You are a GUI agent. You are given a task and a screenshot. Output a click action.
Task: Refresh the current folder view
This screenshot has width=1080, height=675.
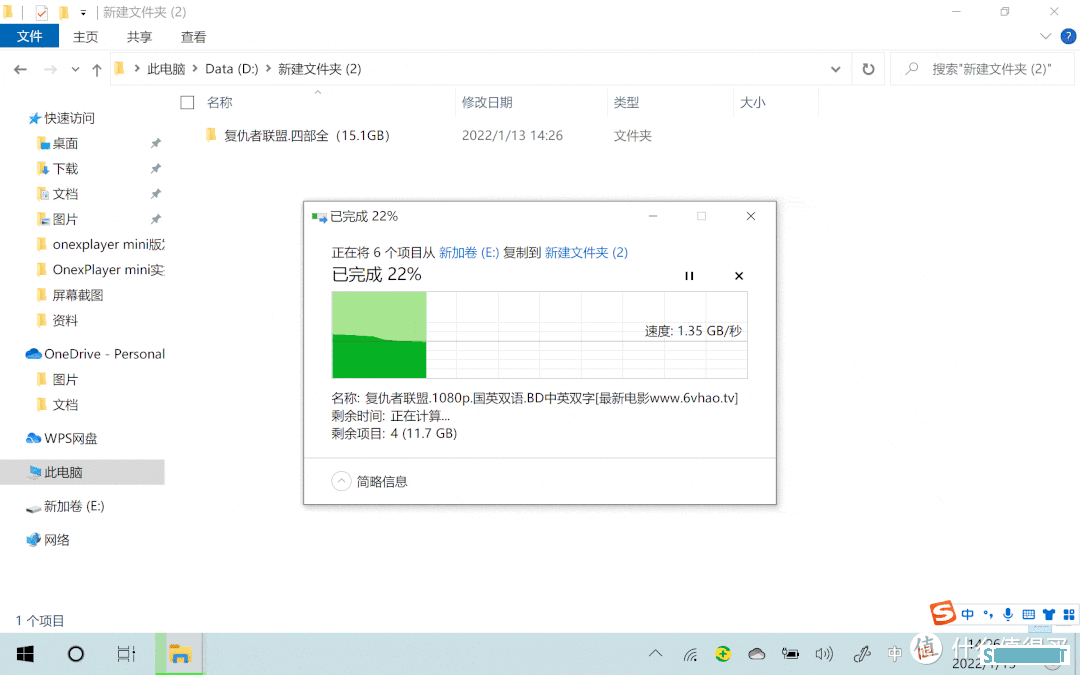pos(869,69)
